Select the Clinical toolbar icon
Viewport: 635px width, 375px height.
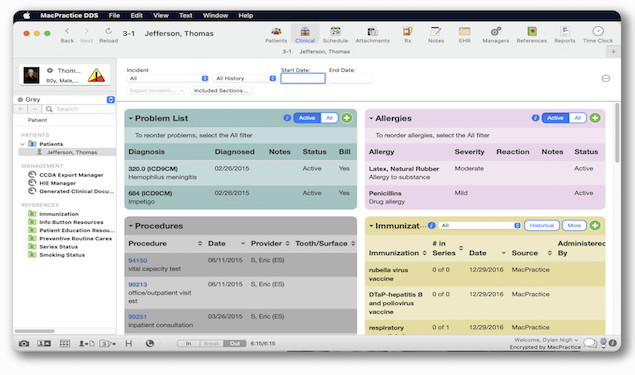tap(305, 35)
